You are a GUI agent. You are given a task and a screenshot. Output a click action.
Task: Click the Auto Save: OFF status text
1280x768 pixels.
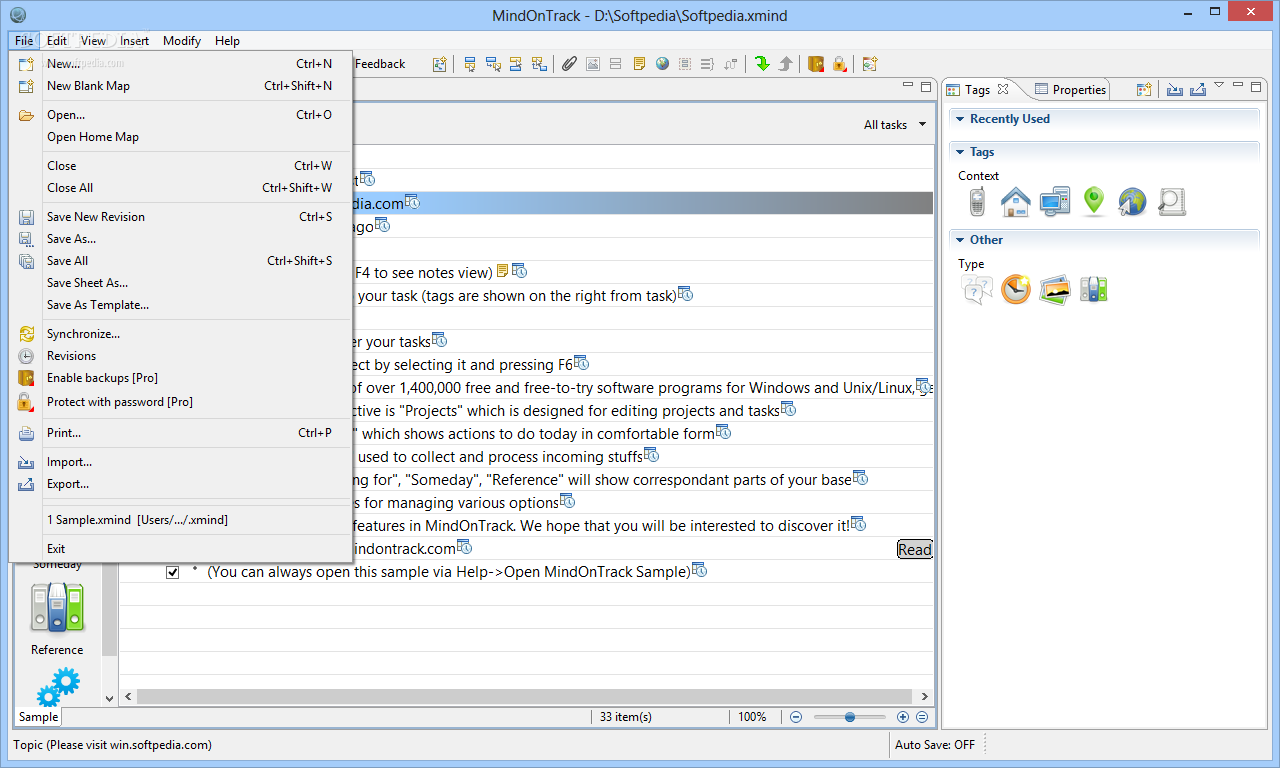(935, 745)
